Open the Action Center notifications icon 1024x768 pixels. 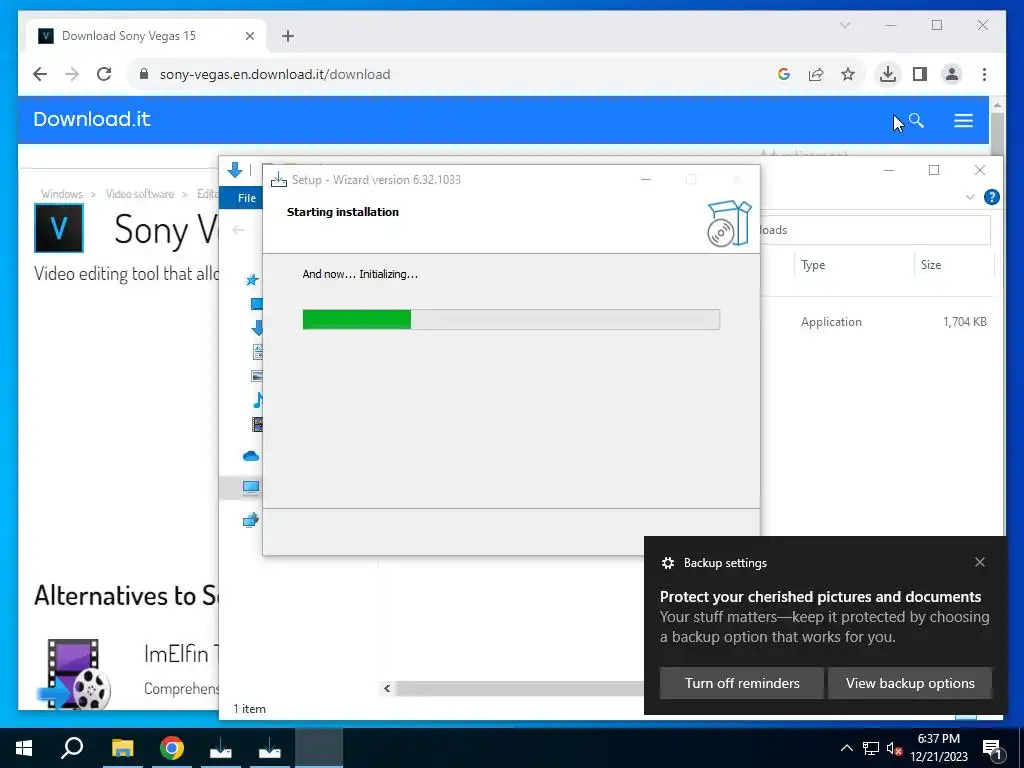coord(993,748)
